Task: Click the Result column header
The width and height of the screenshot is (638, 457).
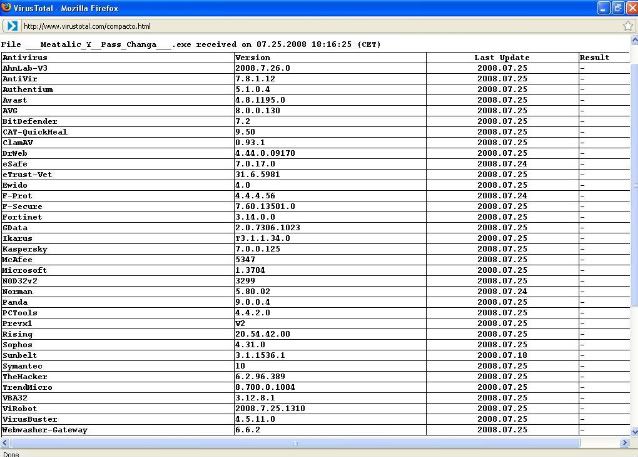Action: (594, 57)
